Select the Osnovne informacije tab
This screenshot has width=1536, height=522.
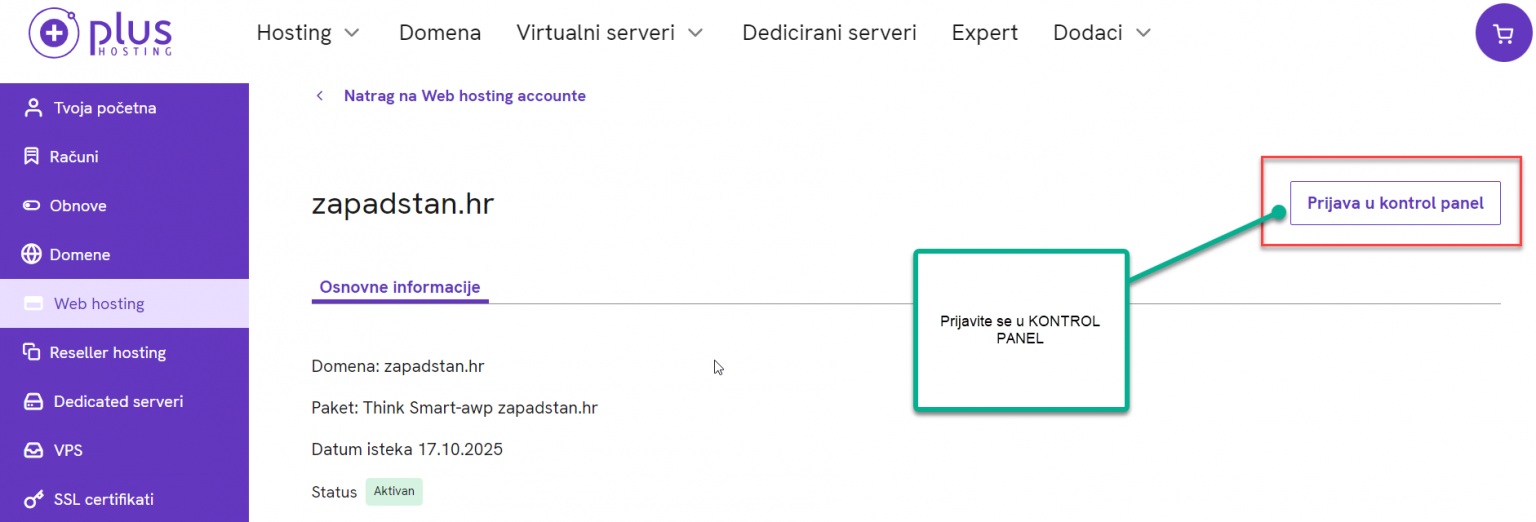[400, 287]
